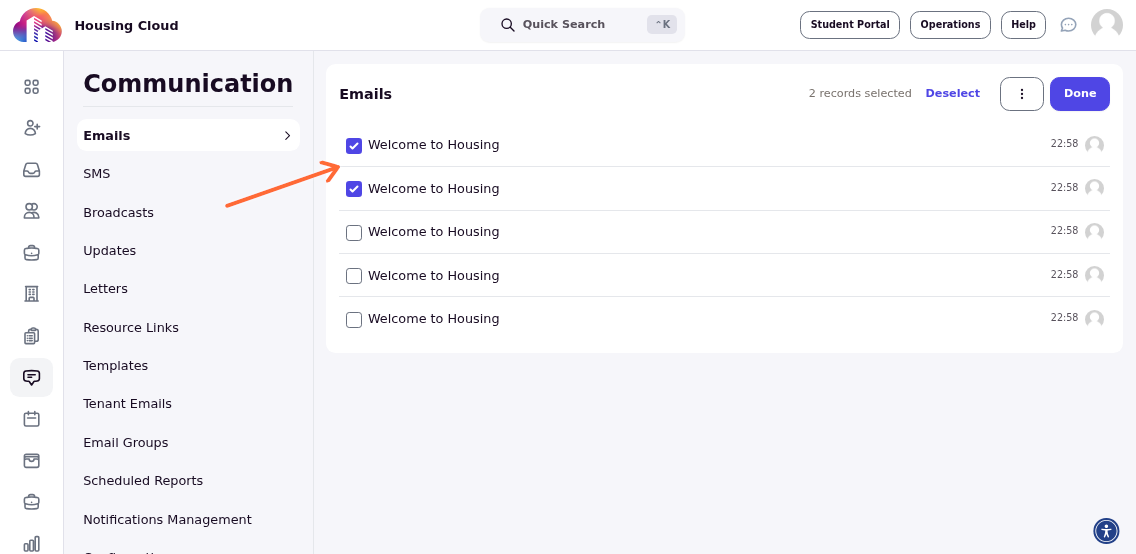Open Broadcasts in Communication menu
The image size is (1136, 554).
coord(118,212)
